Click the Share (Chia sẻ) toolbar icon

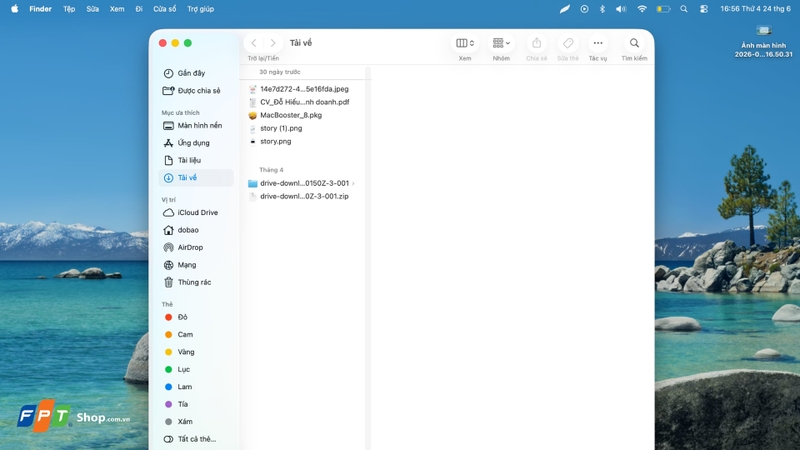tap(536, 43)
